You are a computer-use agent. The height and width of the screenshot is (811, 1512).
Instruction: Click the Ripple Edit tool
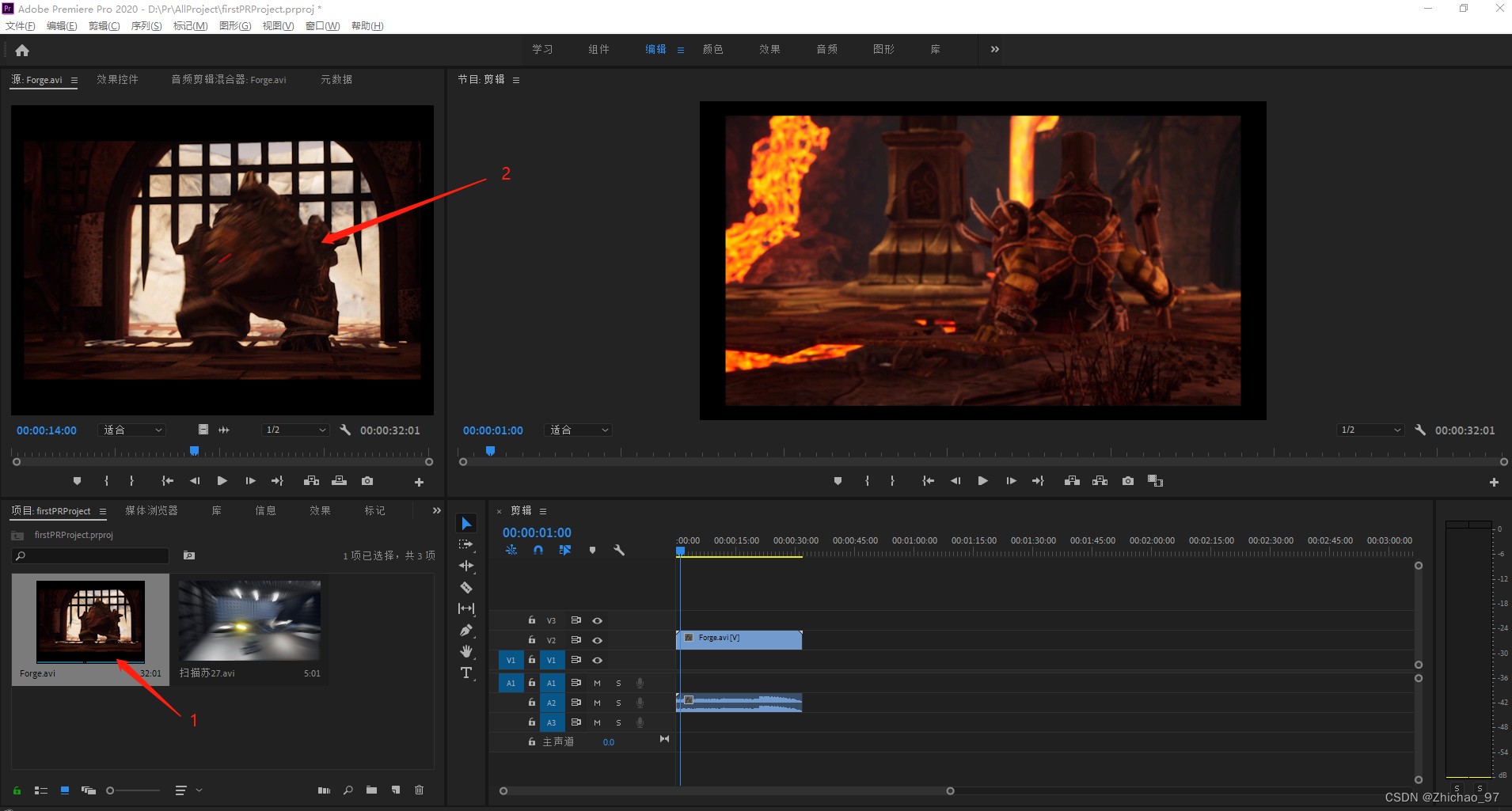click(466, 566)
